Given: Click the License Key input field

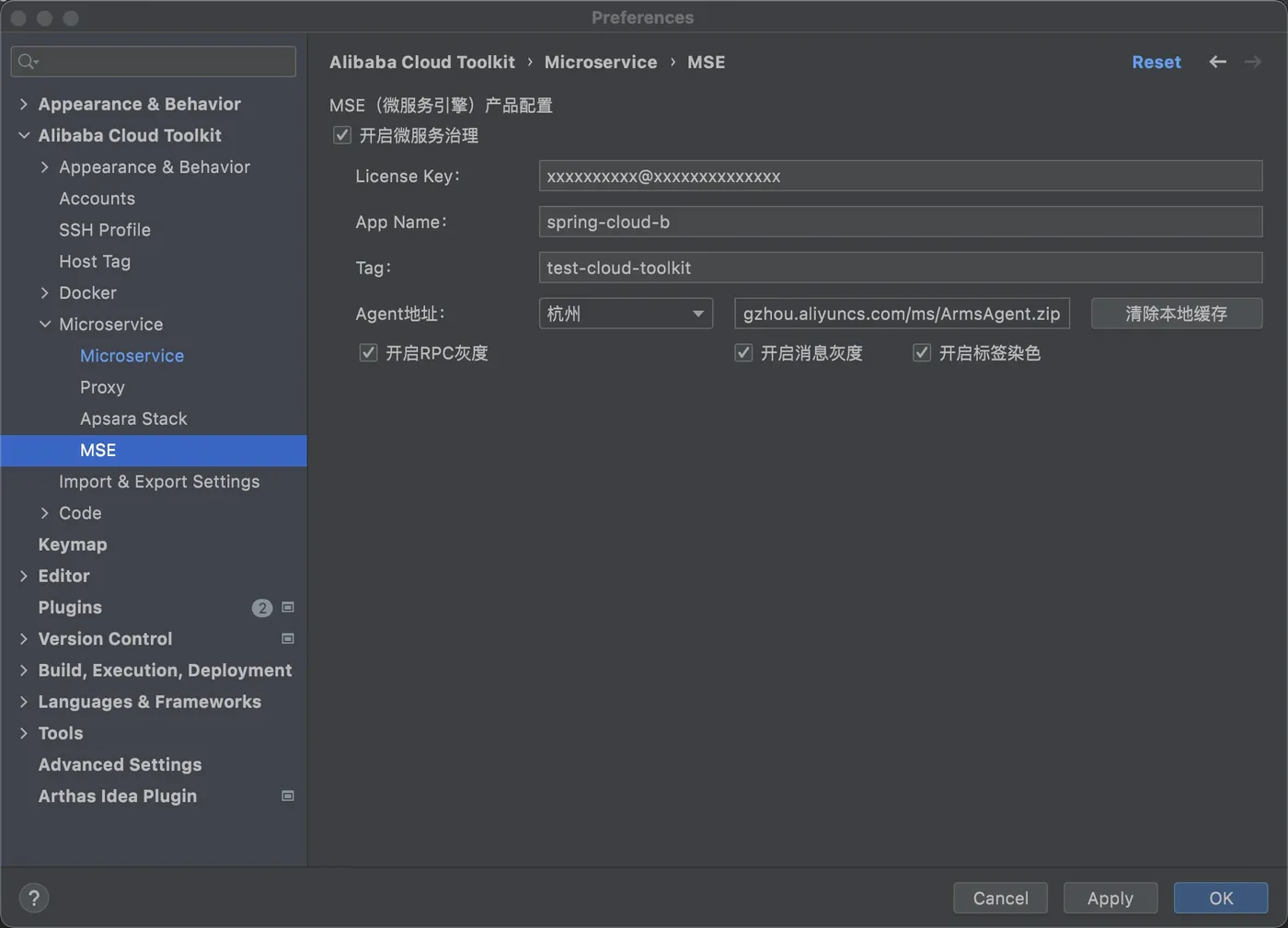Looking at the screenshot, I should click(x=901, y=176).
